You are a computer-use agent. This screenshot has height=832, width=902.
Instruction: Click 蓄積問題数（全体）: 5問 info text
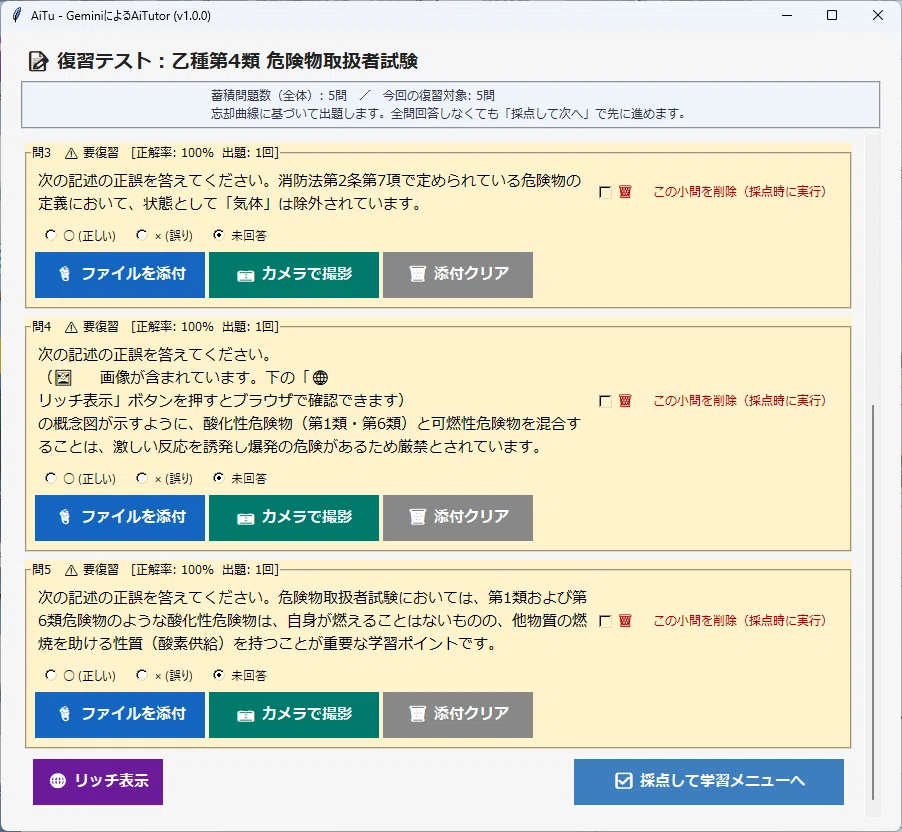click(279, 96)
